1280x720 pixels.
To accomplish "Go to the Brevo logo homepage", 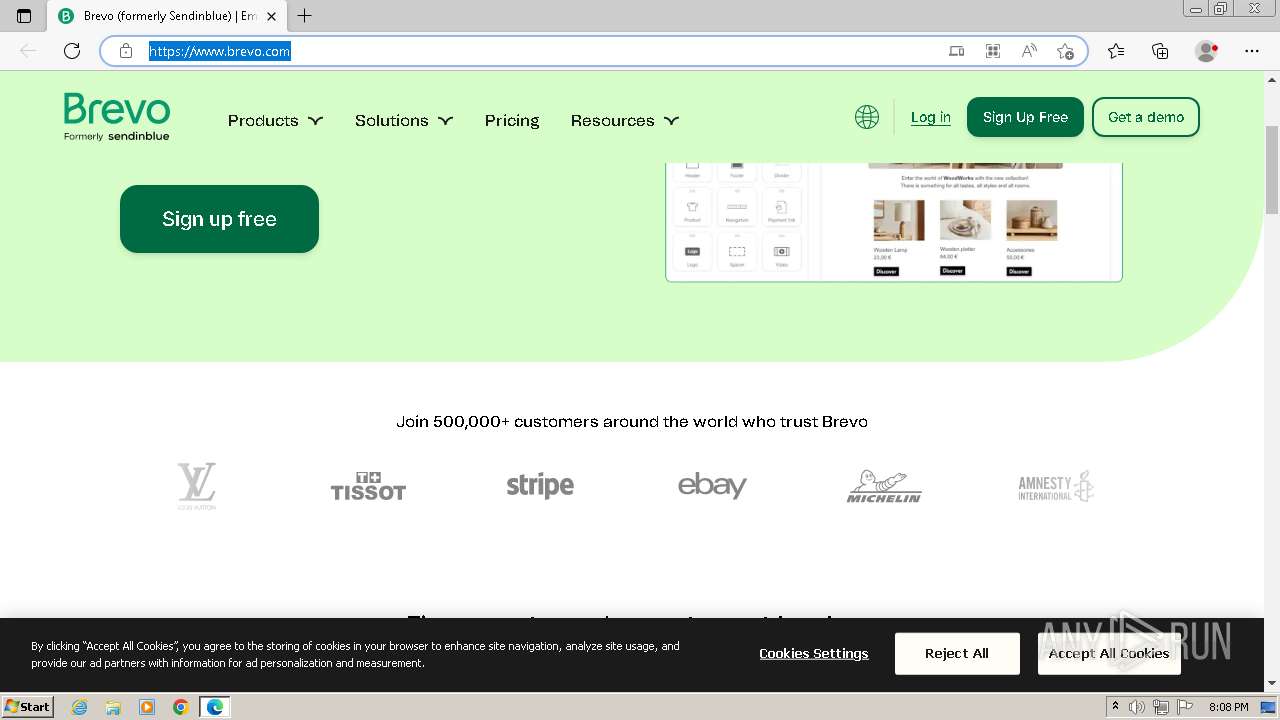I will [x=117, y=117].
